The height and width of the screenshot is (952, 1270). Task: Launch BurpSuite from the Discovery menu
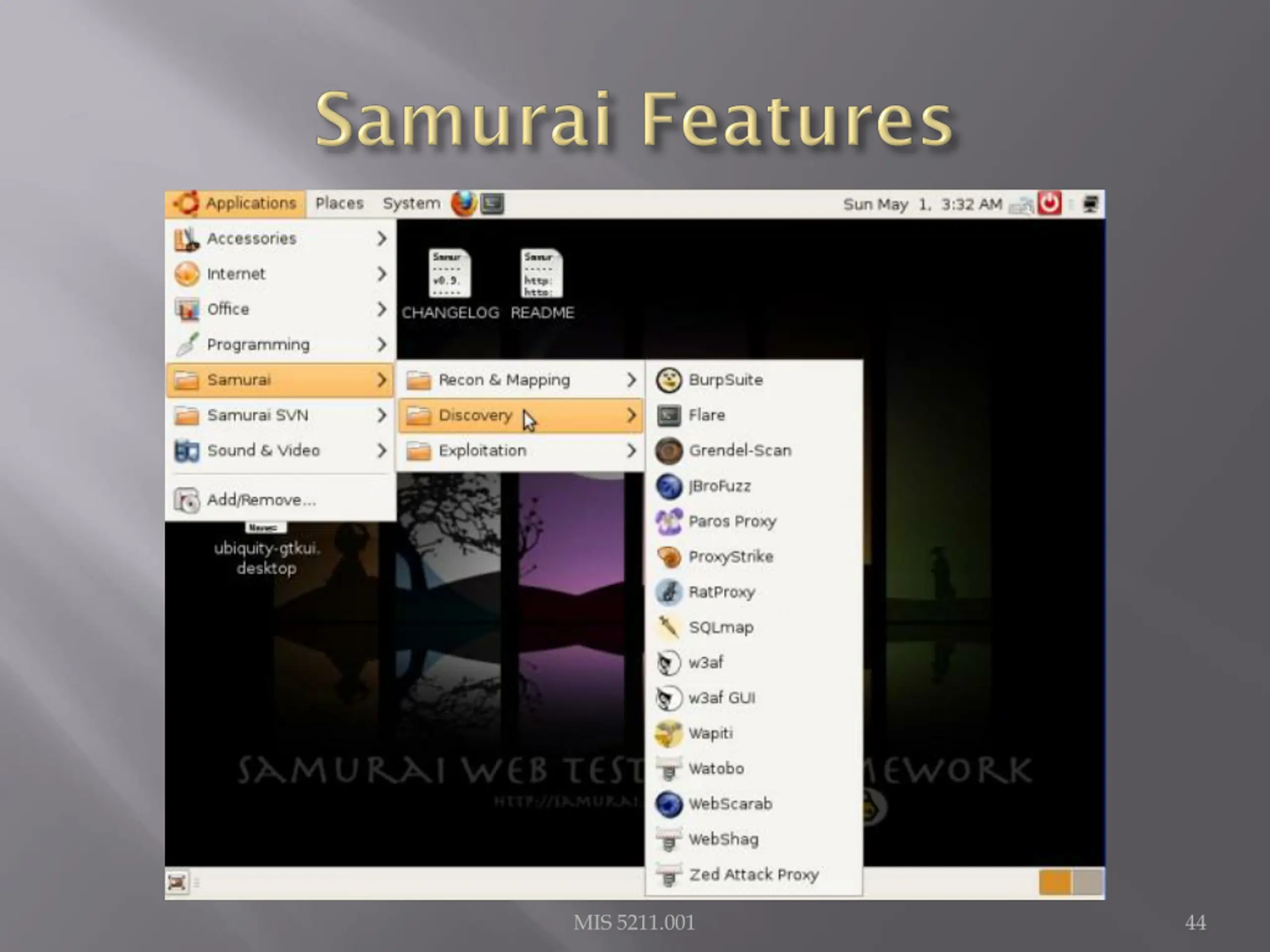[x=753, y=380]
